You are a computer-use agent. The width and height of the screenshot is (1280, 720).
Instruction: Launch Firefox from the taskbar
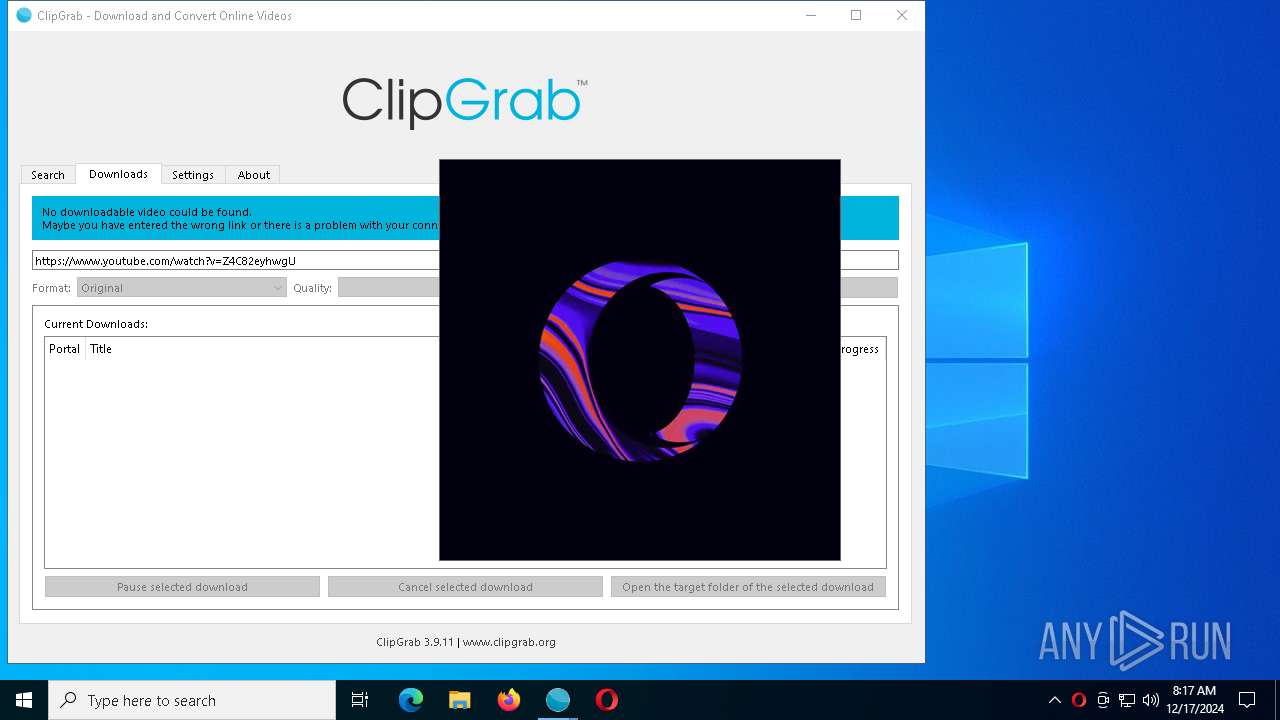509,700
